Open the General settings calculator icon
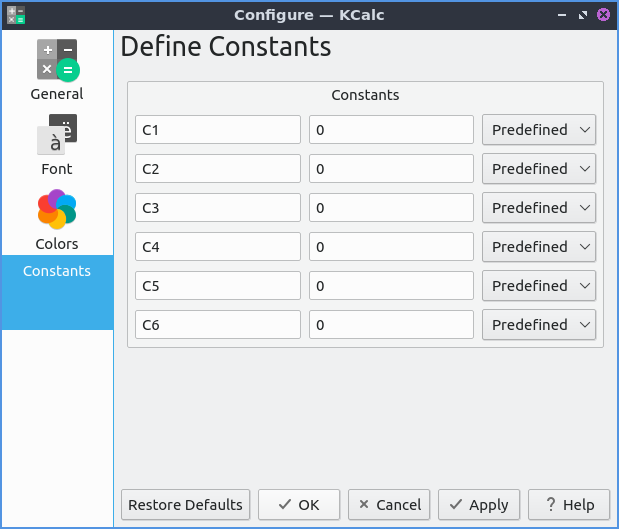619x529 pixels. coord(57,60)
